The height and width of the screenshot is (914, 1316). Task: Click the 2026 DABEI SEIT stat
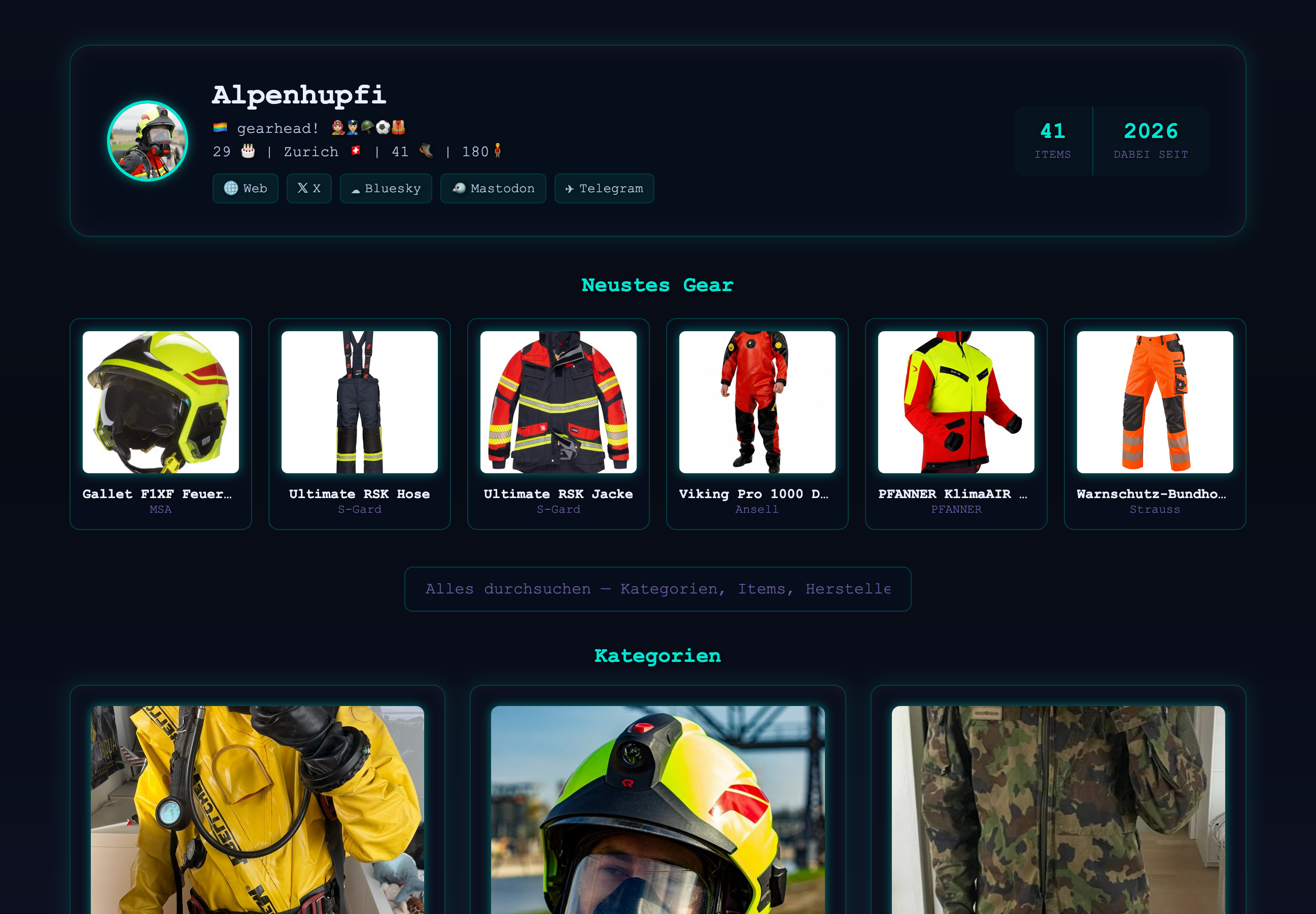[x=1151, y=141]
